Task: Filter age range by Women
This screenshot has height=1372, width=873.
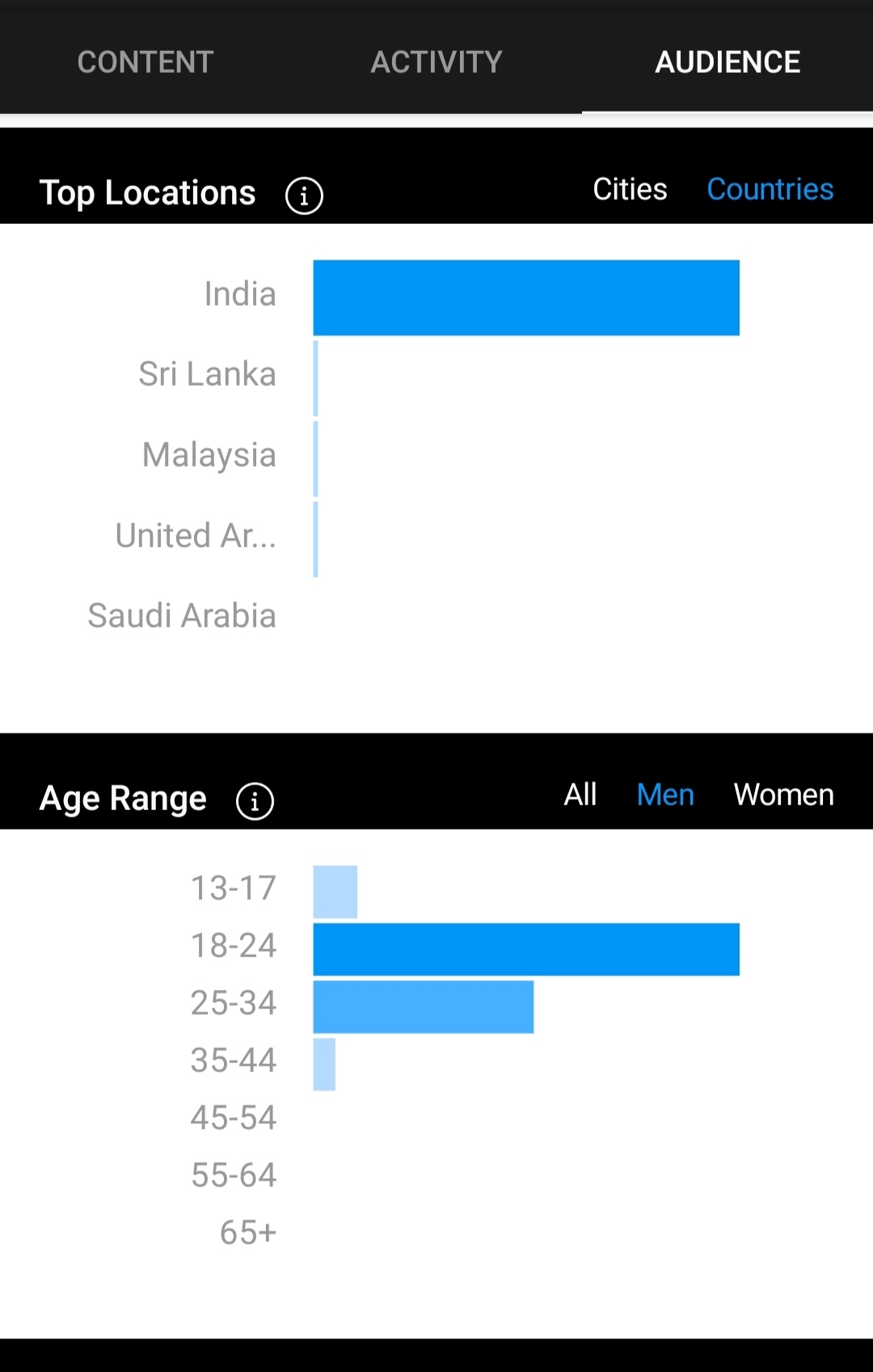Action: tap(783, 795)
